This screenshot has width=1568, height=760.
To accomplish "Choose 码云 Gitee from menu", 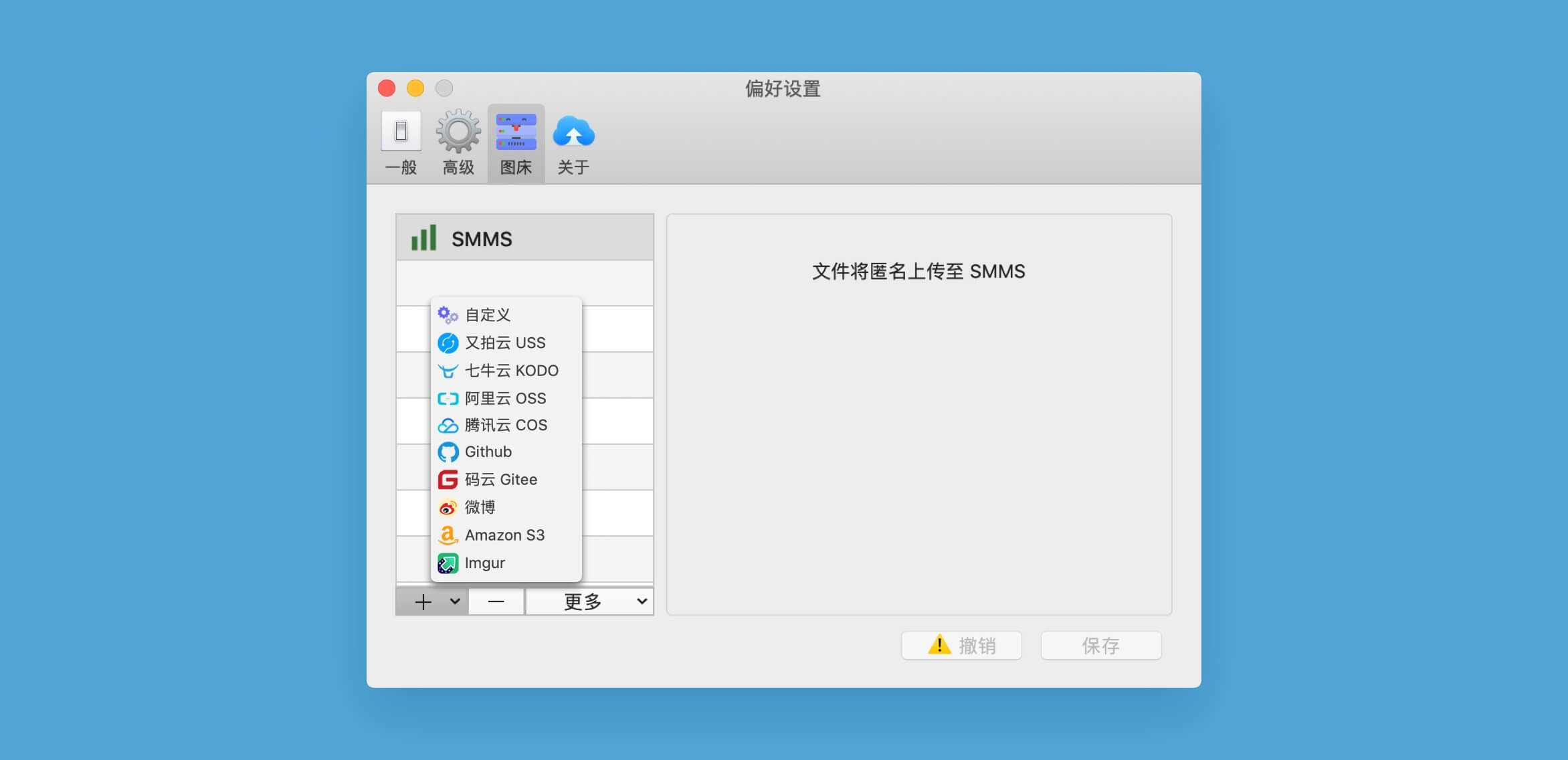I will (506, 480).
